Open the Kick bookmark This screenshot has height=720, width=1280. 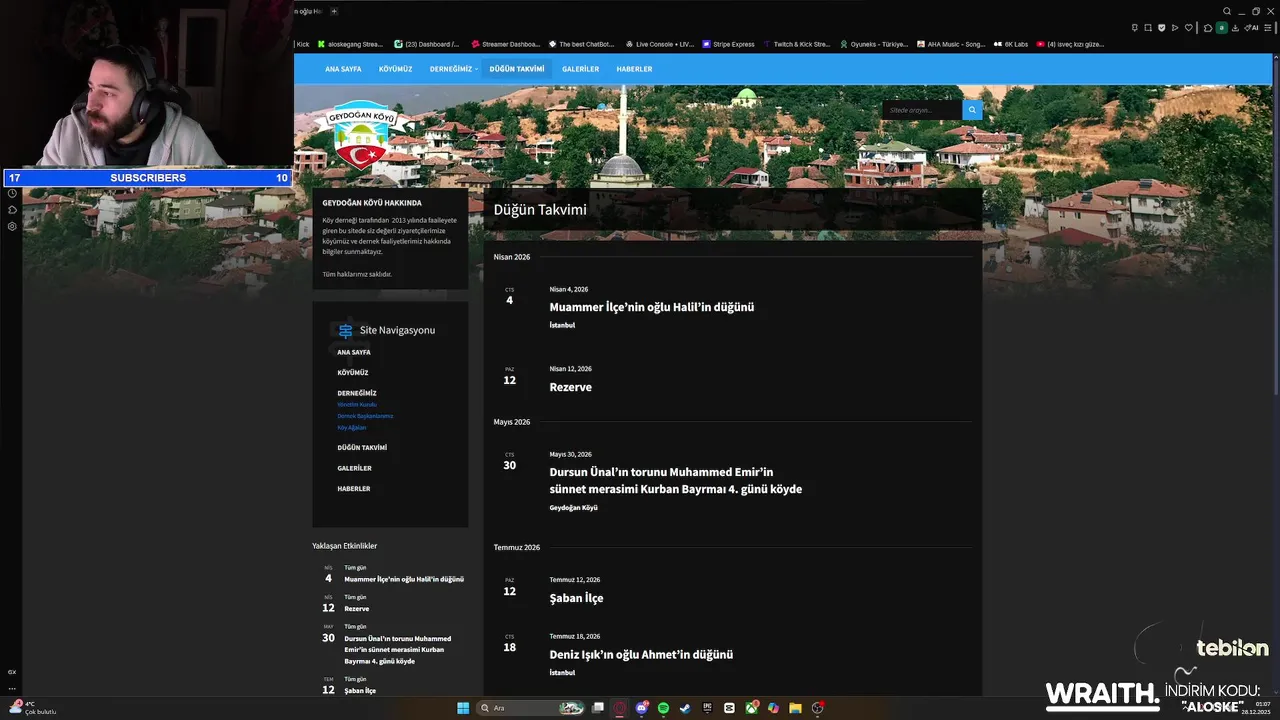pos(302,44)
